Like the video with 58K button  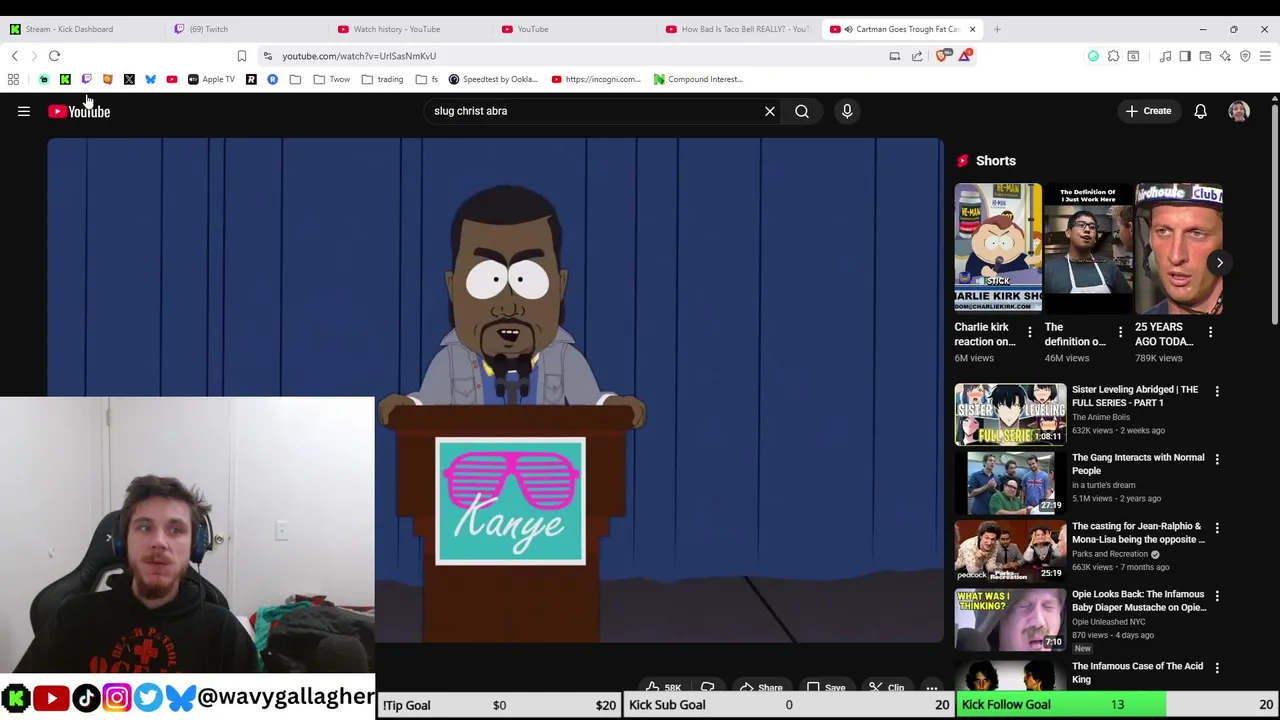(x=663, y=687)
